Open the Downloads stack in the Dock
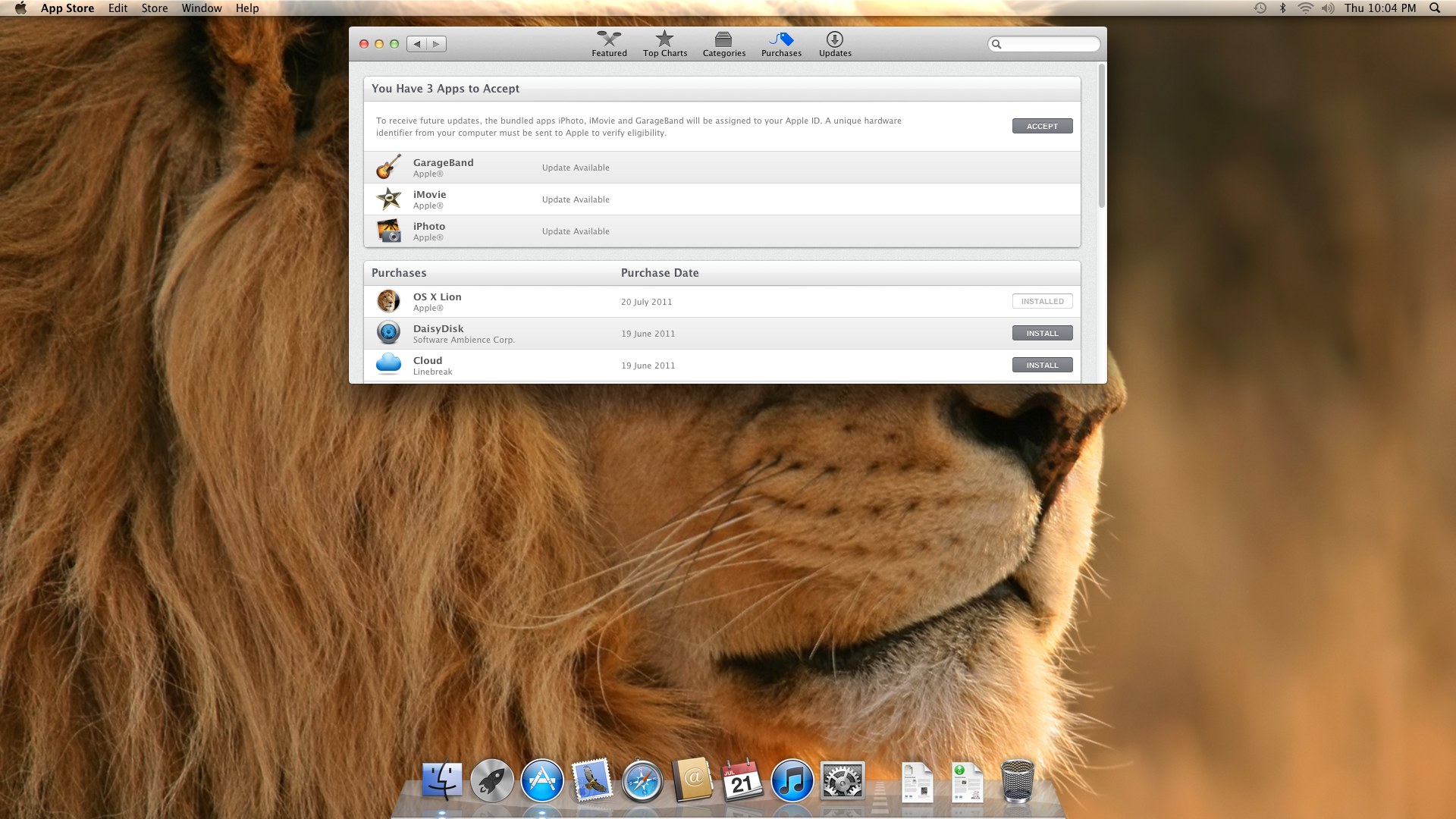The width and height of the screenshot is (1456, 819). (967, 783)
